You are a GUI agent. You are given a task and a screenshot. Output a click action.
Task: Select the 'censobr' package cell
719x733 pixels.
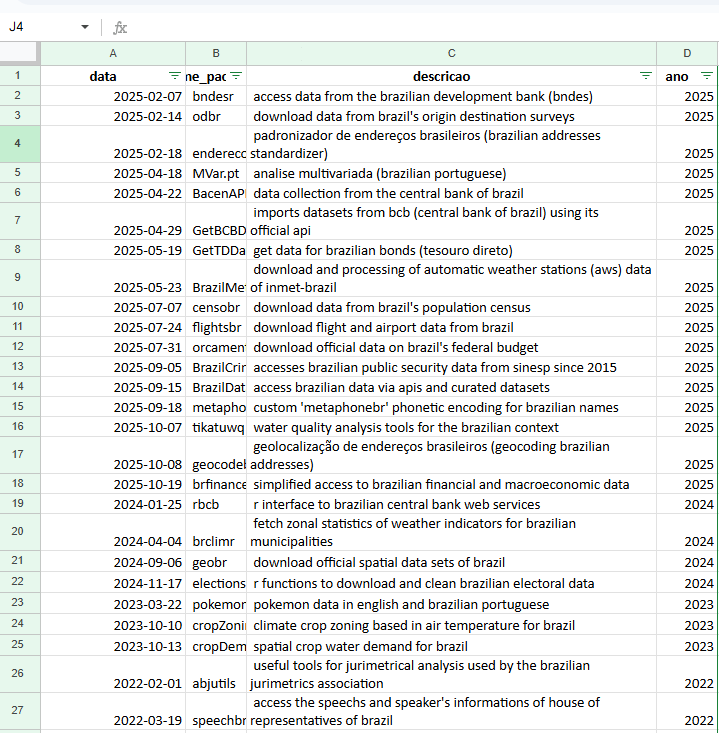coord(216,307)
